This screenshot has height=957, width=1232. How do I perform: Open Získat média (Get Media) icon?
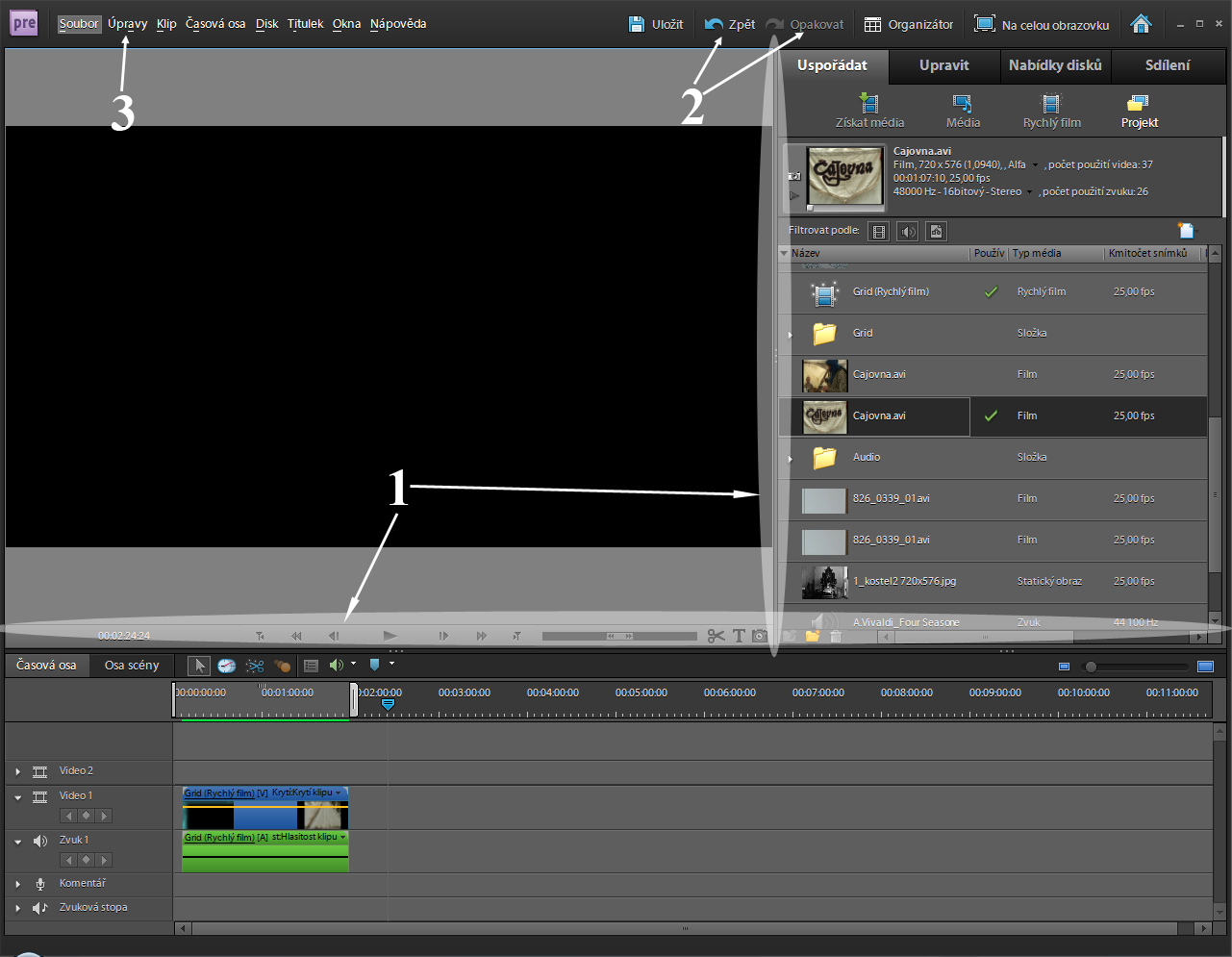coord(869,103)
